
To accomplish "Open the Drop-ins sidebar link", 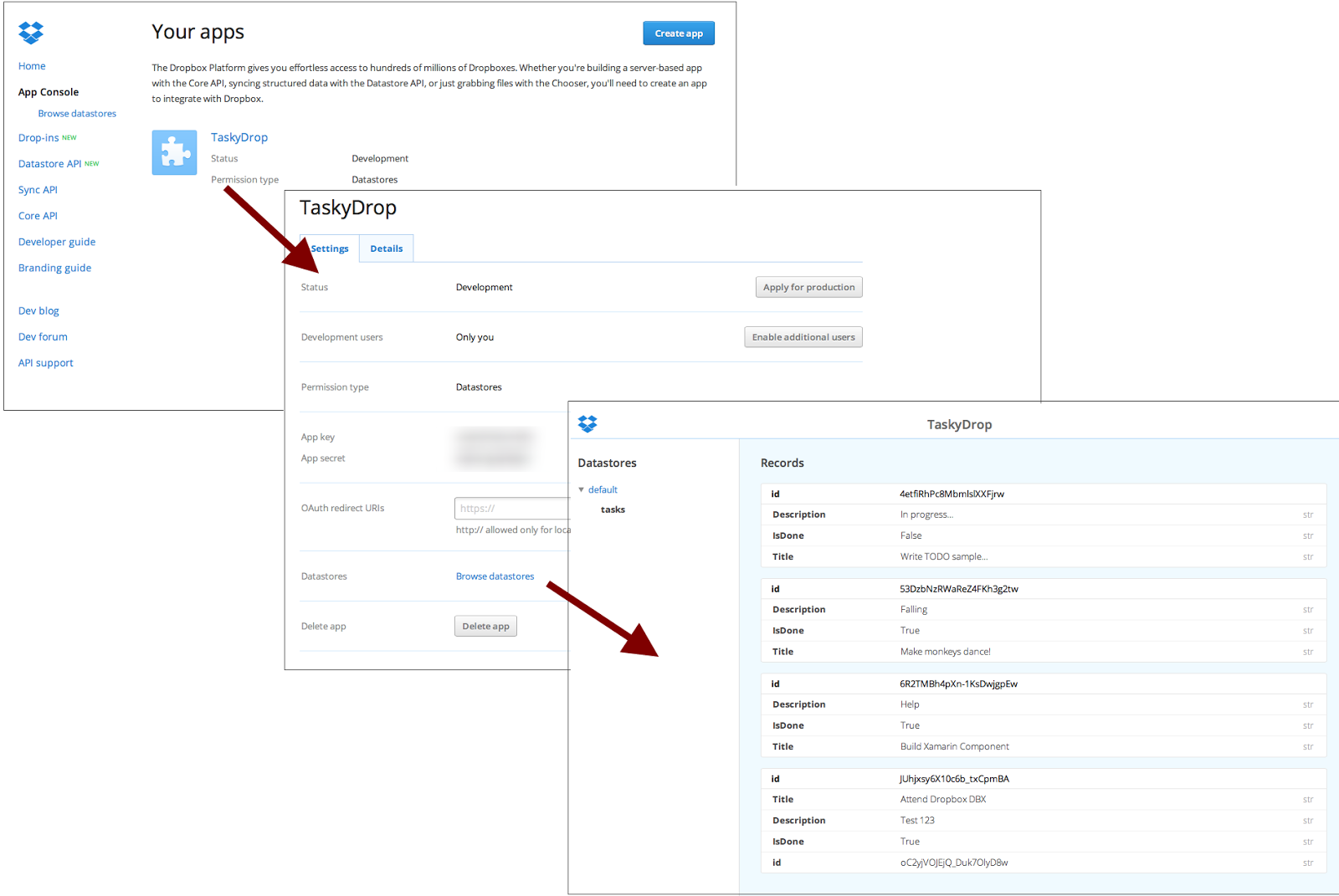I will [x=38, y=138].
